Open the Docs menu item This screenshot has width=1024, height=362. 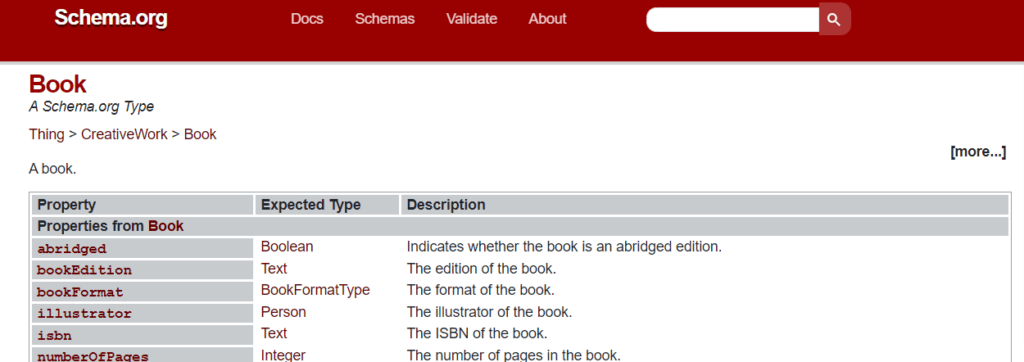[x=307, y=19]
